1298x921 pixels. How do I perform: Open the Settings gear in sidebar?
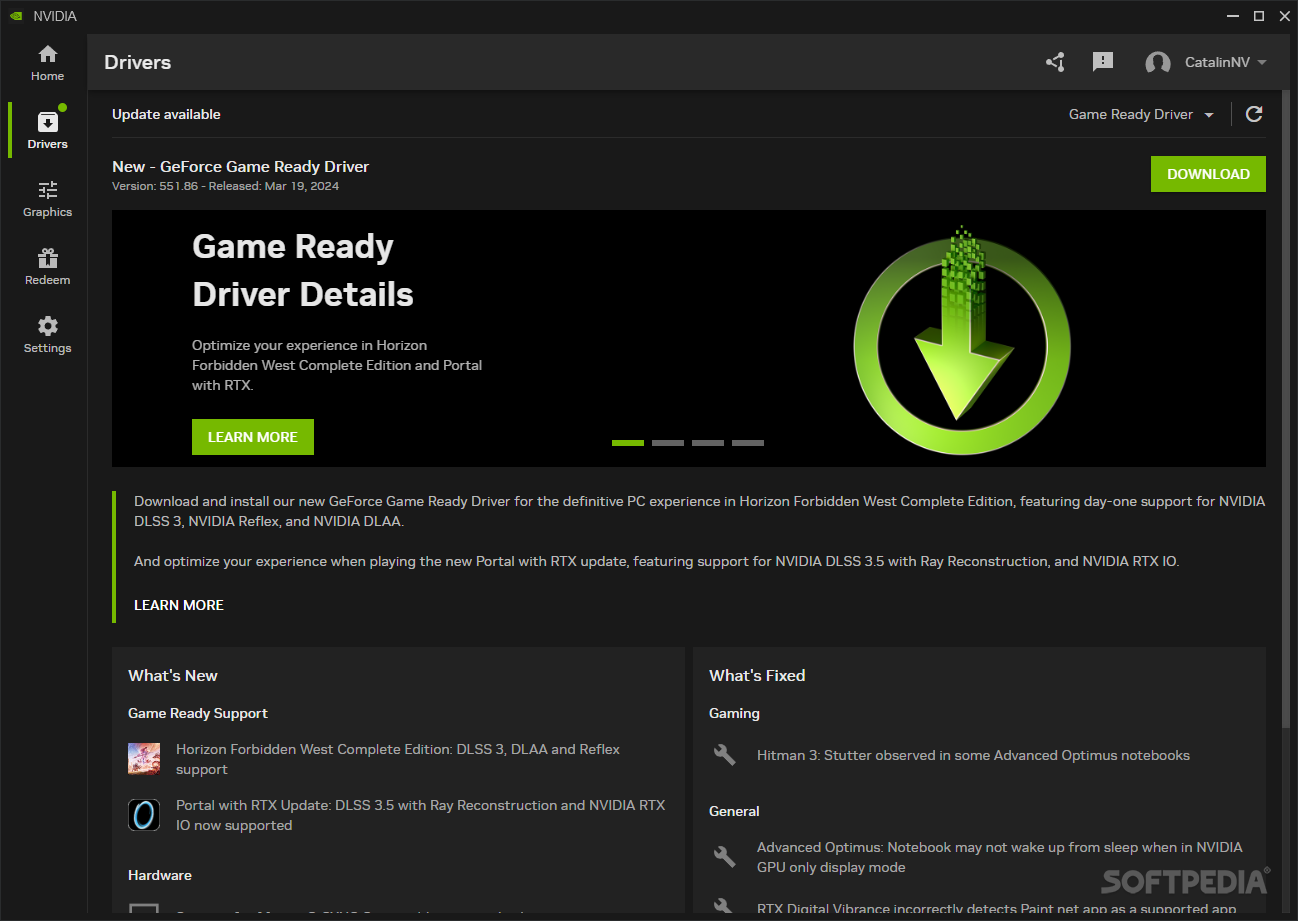47,334
